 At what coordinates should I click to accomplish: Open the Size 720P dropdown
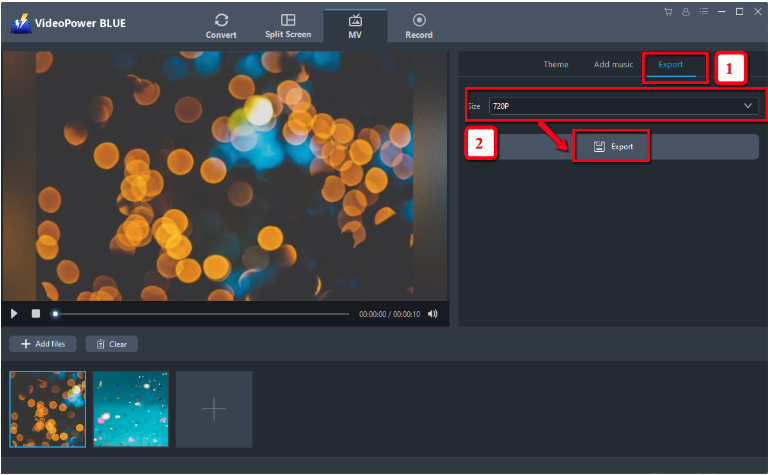(624, 106)
